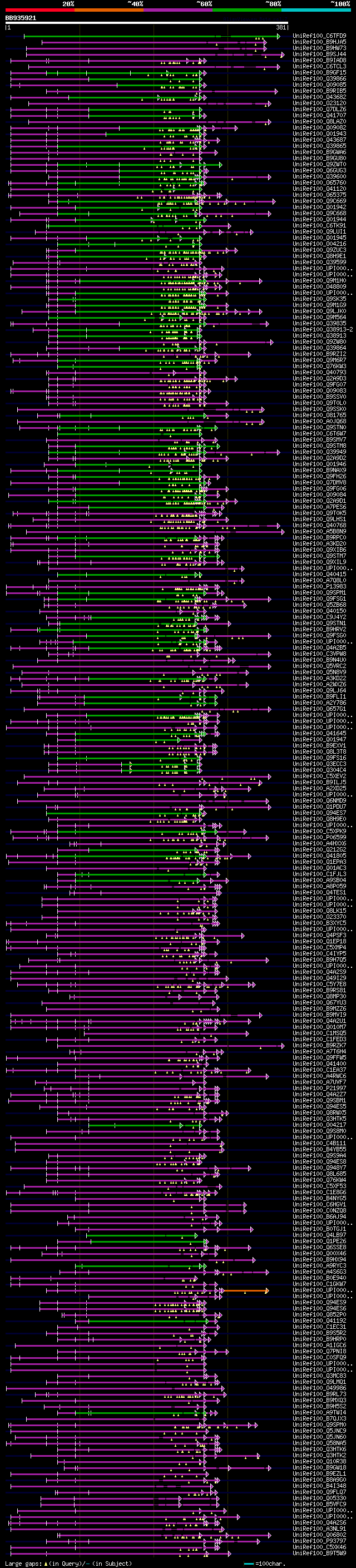Click label UniRef100_Q3HTK2
The width and height of the screenshot is (356, 1568).
click(319, 1455)
